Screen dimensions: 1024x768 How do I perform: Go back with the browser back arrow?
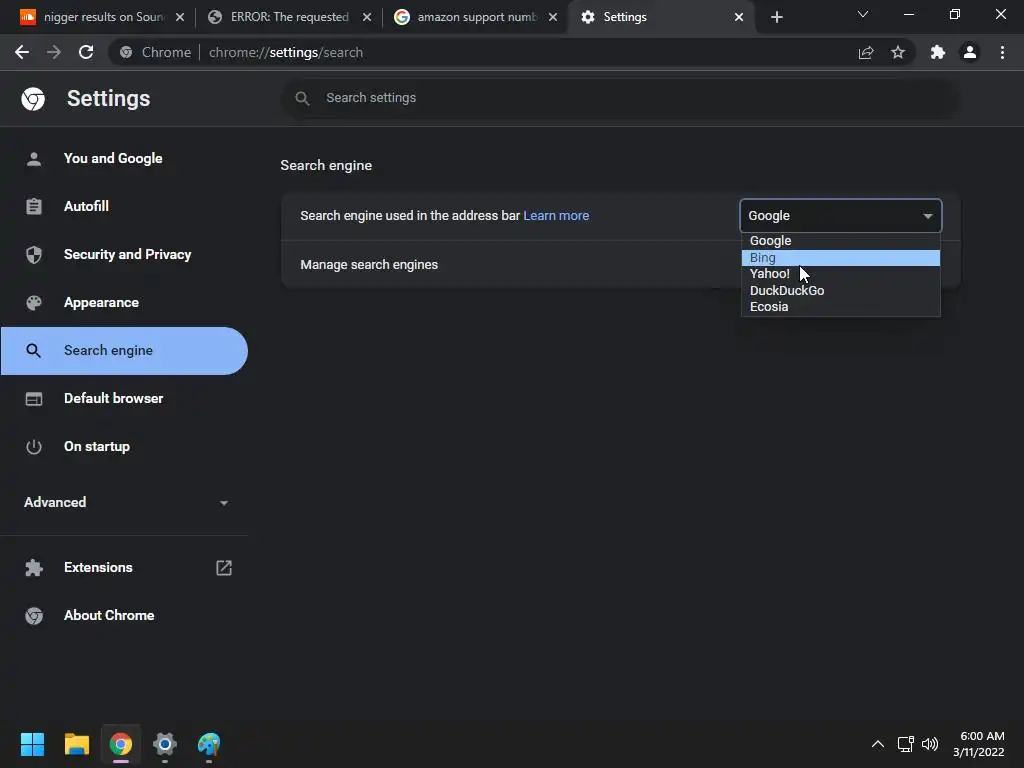point(22,52)
